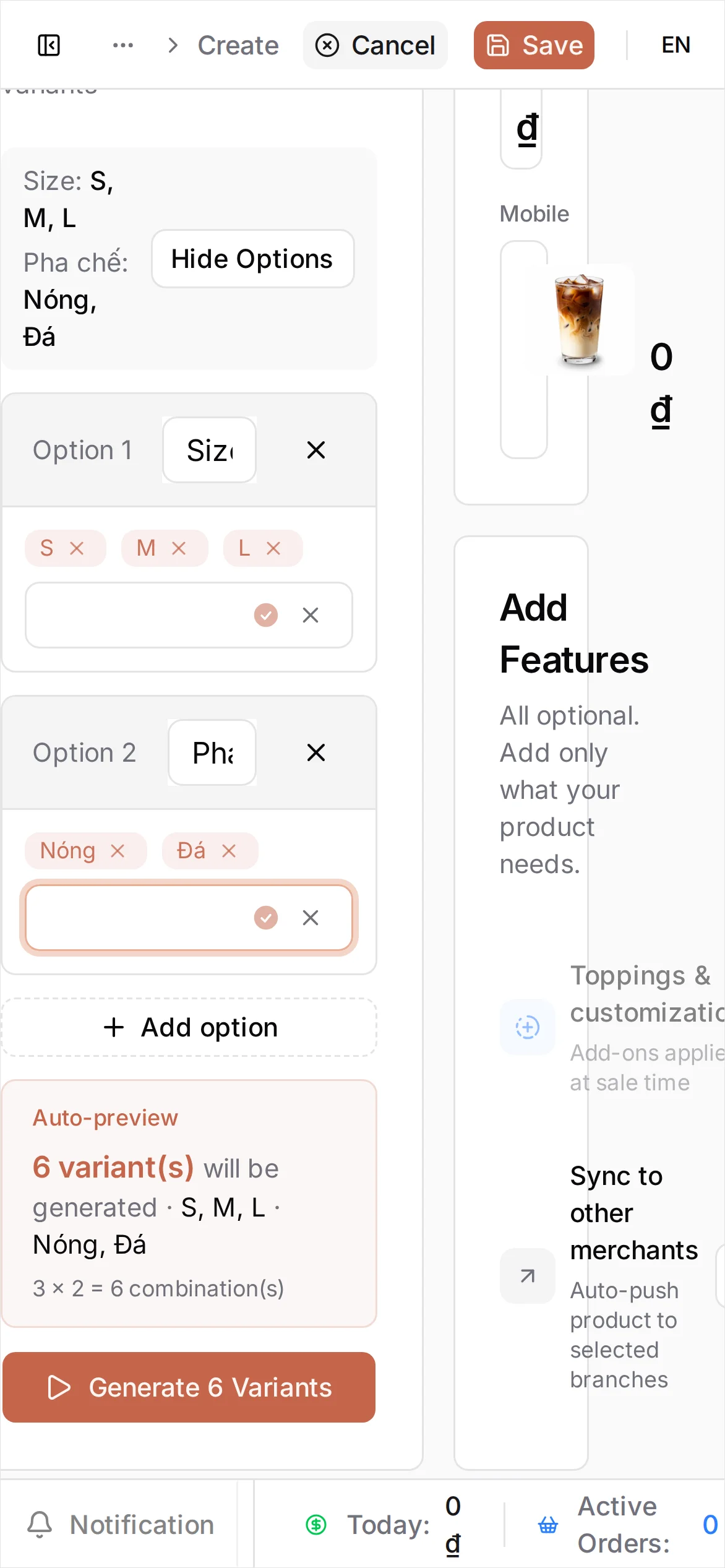
Task: Confirm new value for Option 2
Action: [266, 918]
